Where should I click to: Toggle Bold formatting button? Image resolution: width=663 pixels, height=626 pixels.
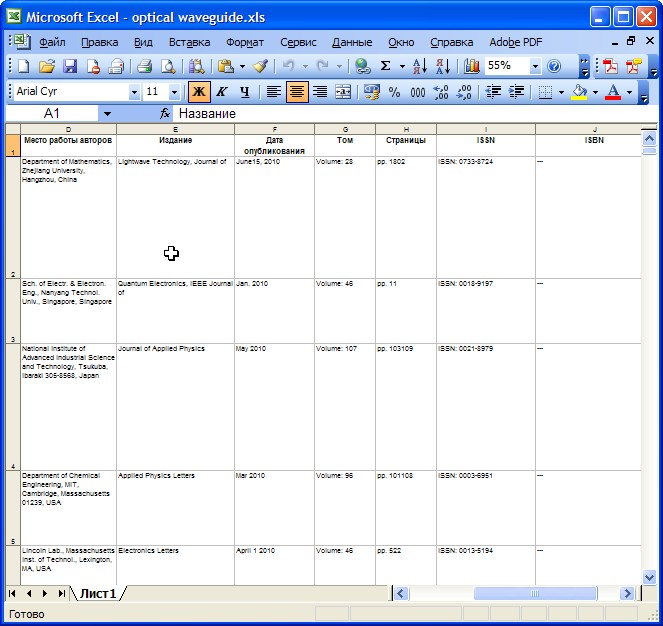coord(199,92)
